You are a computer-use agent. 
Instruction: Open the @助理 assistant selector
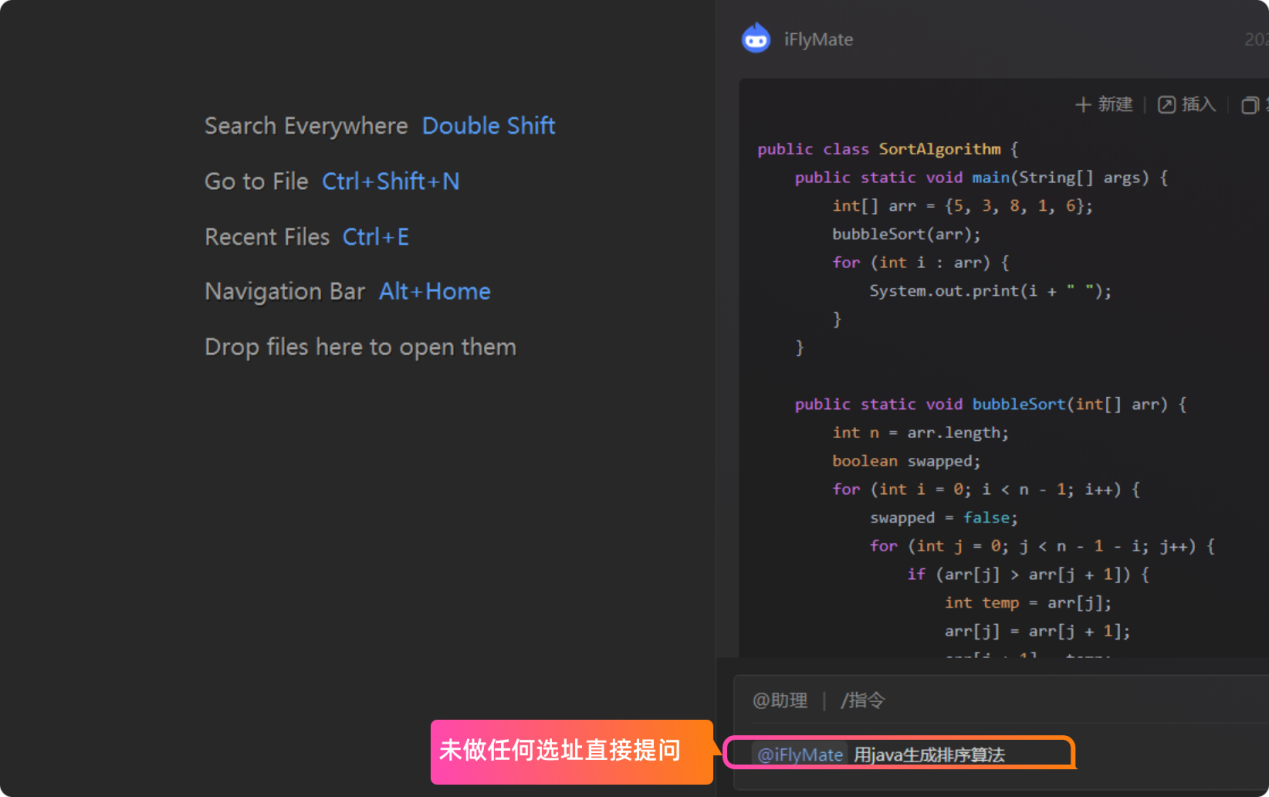780,700
